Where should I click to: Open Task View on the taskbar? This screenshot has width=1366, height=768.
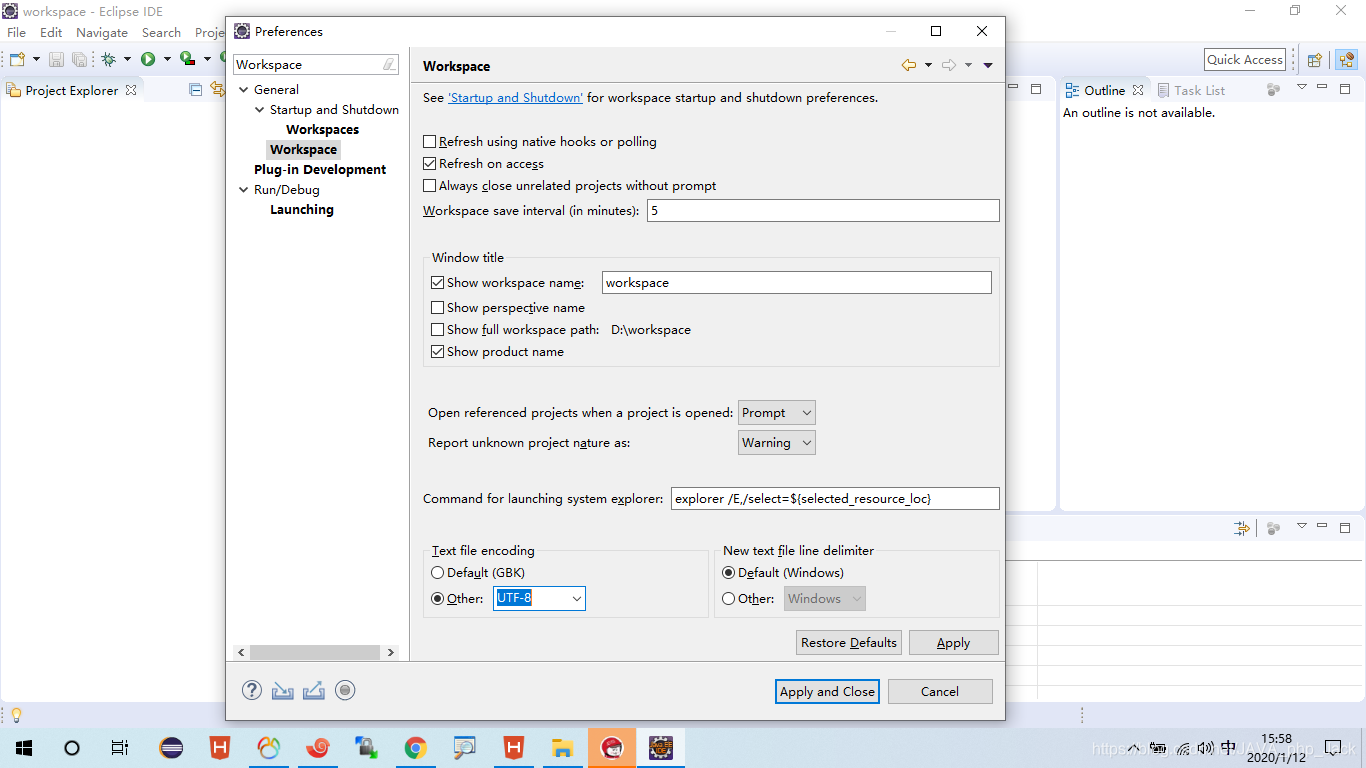120,747
